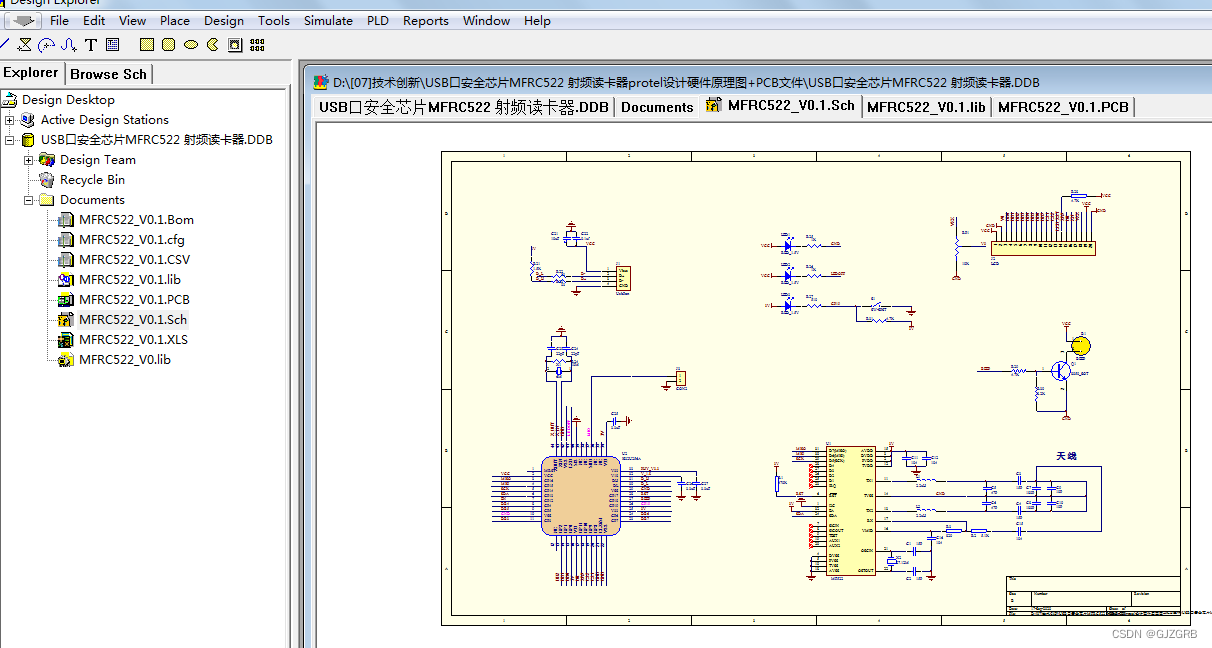Select the Text annotation tool
Viewport: 1212px width, 648px height.
90,44
